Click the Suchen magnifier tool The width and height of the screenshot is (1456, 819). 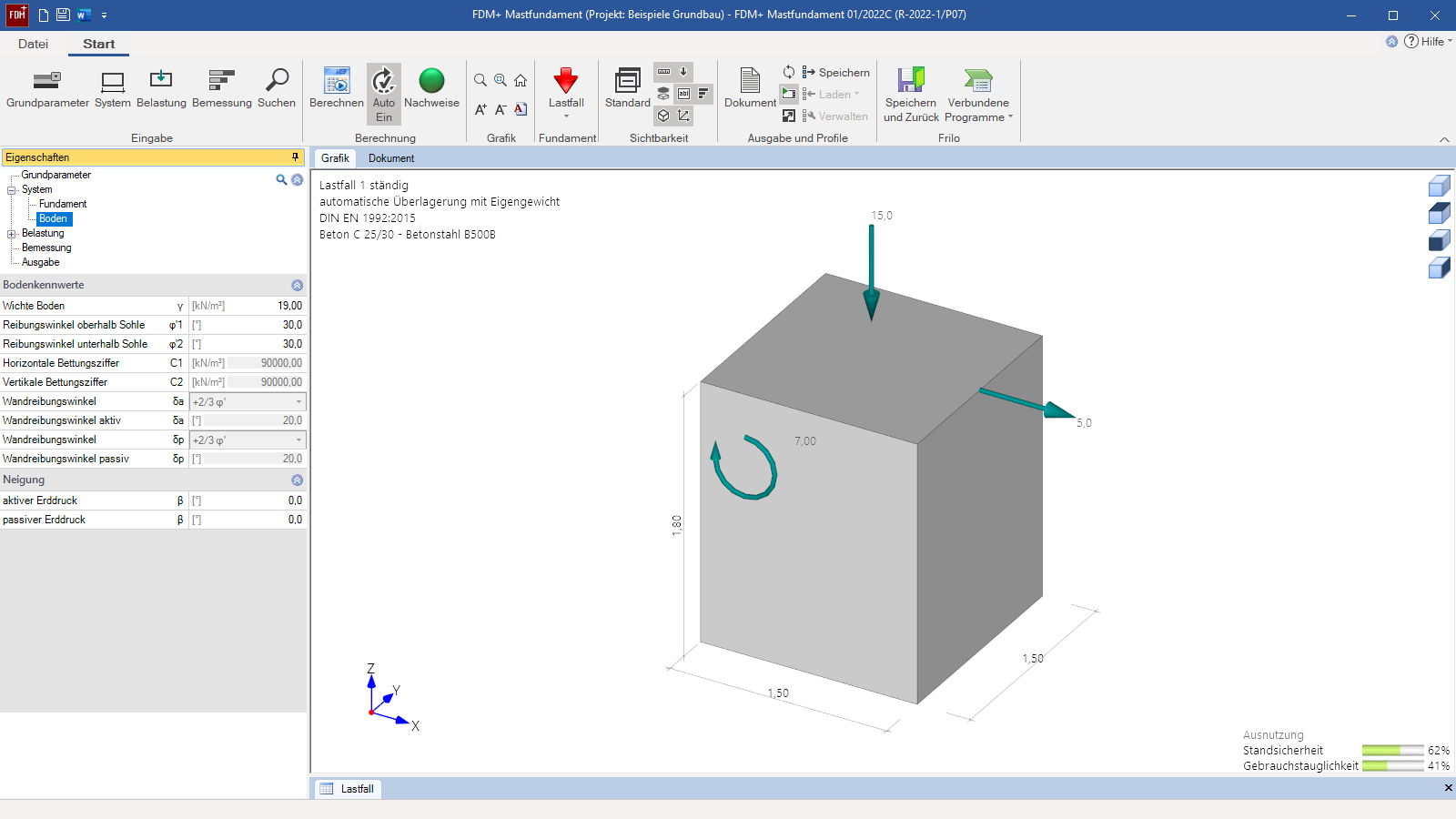tap(277, 89)
